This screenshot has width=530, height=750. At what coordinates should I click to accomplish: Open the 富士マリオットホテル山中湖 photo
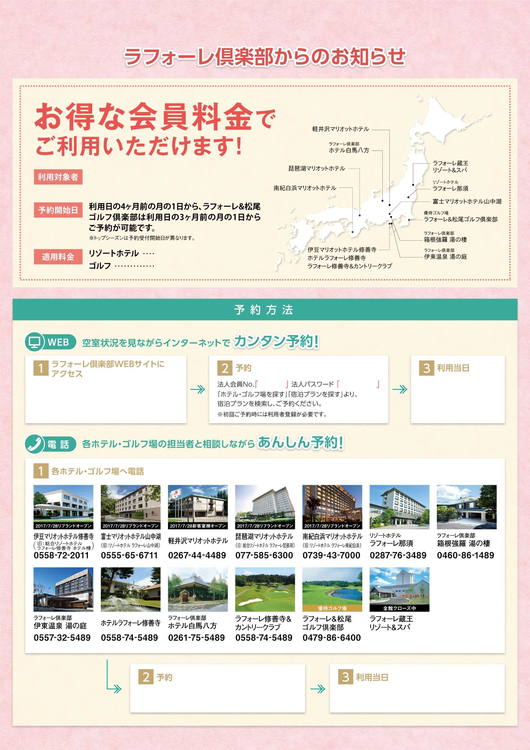[131, 507]
